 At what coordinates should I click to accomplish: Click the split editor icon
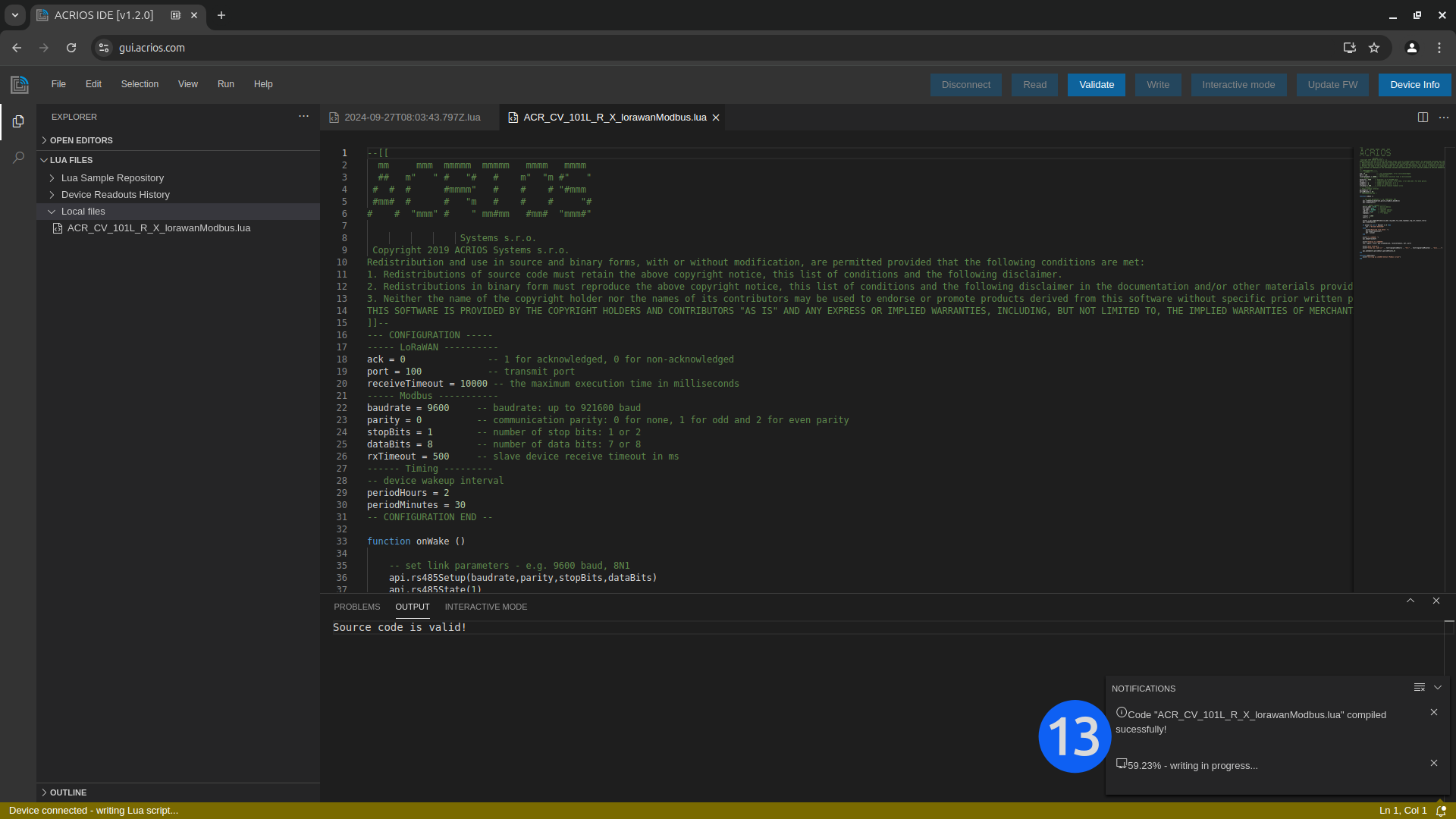click(x=1423, y=118)
